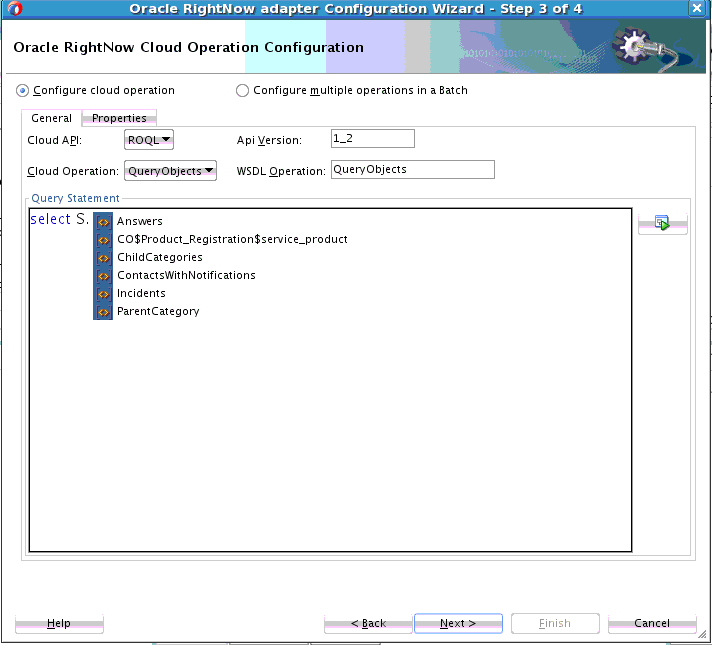Choose Incidents from the suggestions

pos(141,293)
